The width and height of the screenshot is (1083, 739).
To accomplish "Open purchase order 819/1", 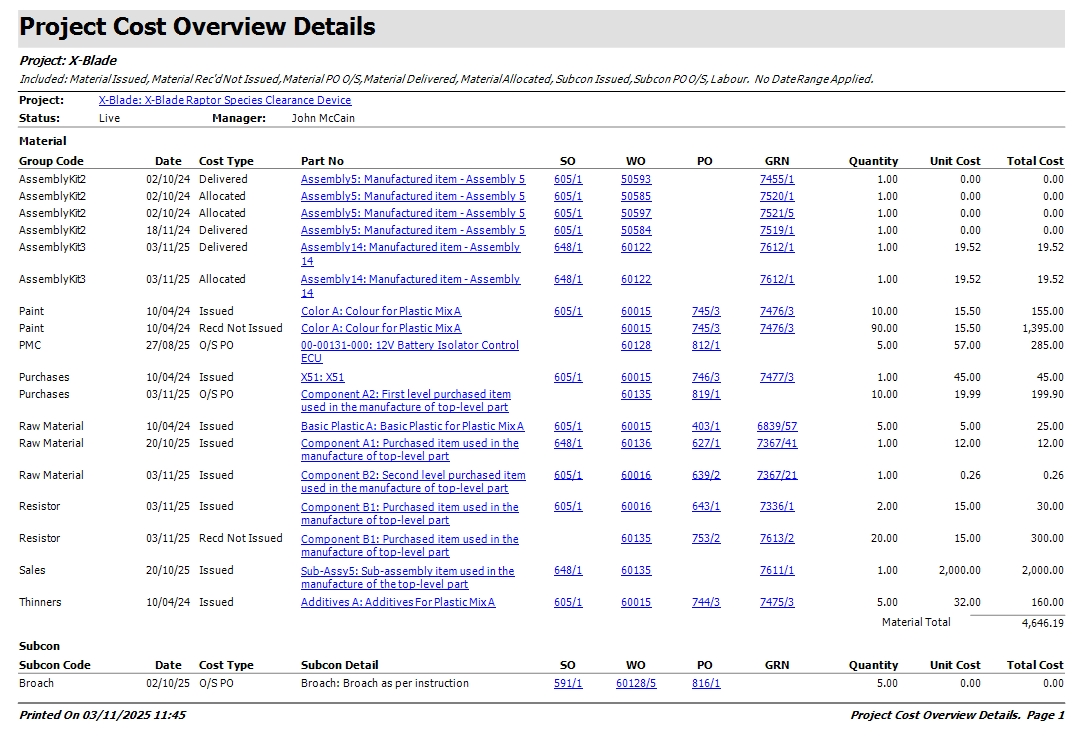I will tap(705, 395).
